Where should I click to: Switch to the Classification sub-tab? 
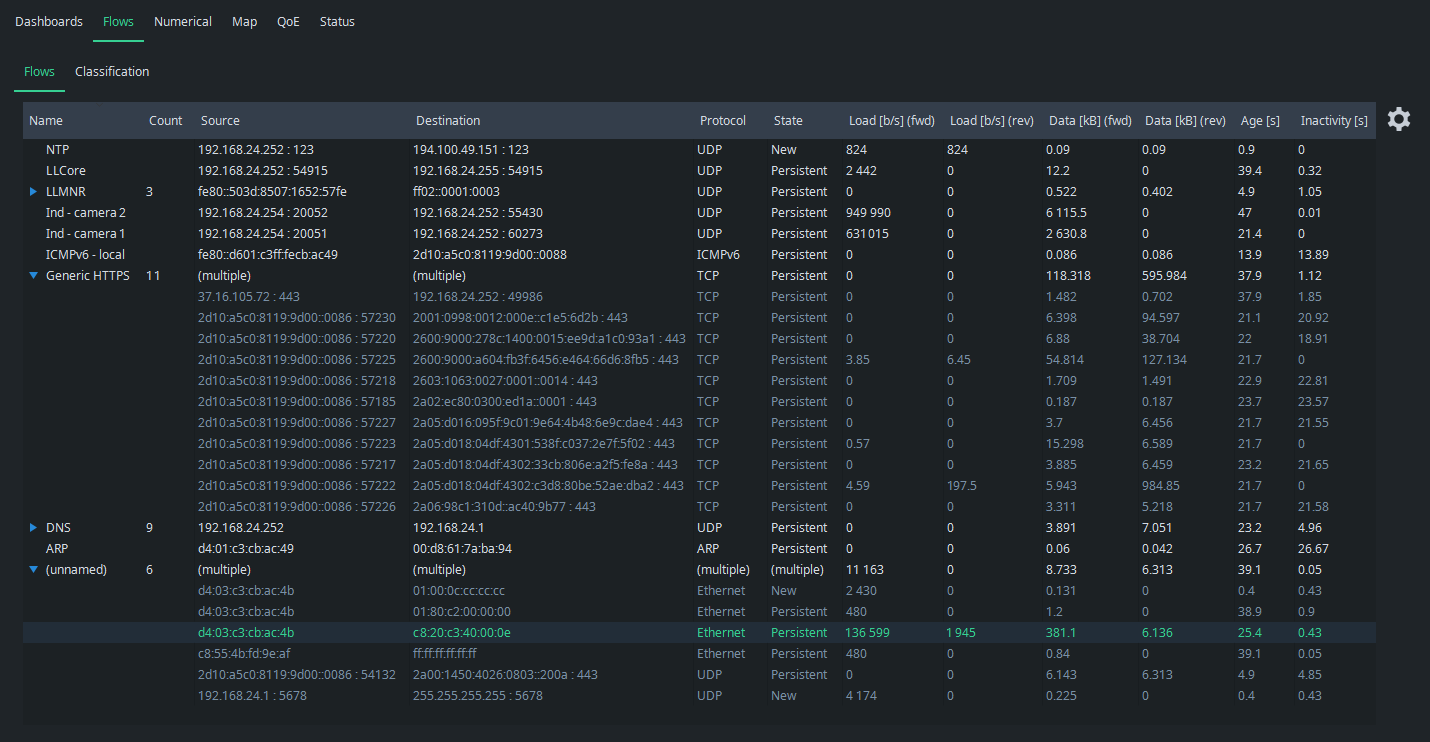(112, 72)
